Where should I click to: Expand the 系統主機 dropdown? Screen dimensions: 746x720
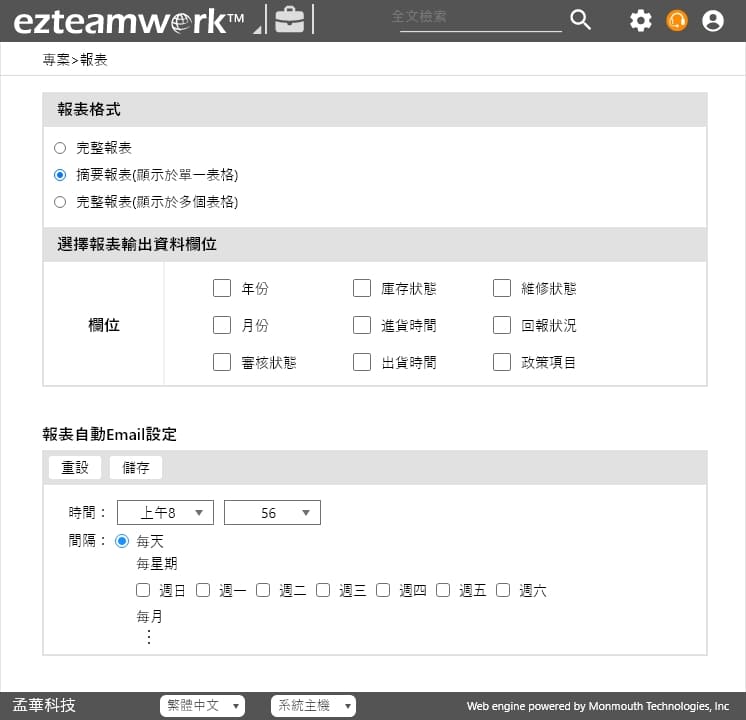coord(313,706)
